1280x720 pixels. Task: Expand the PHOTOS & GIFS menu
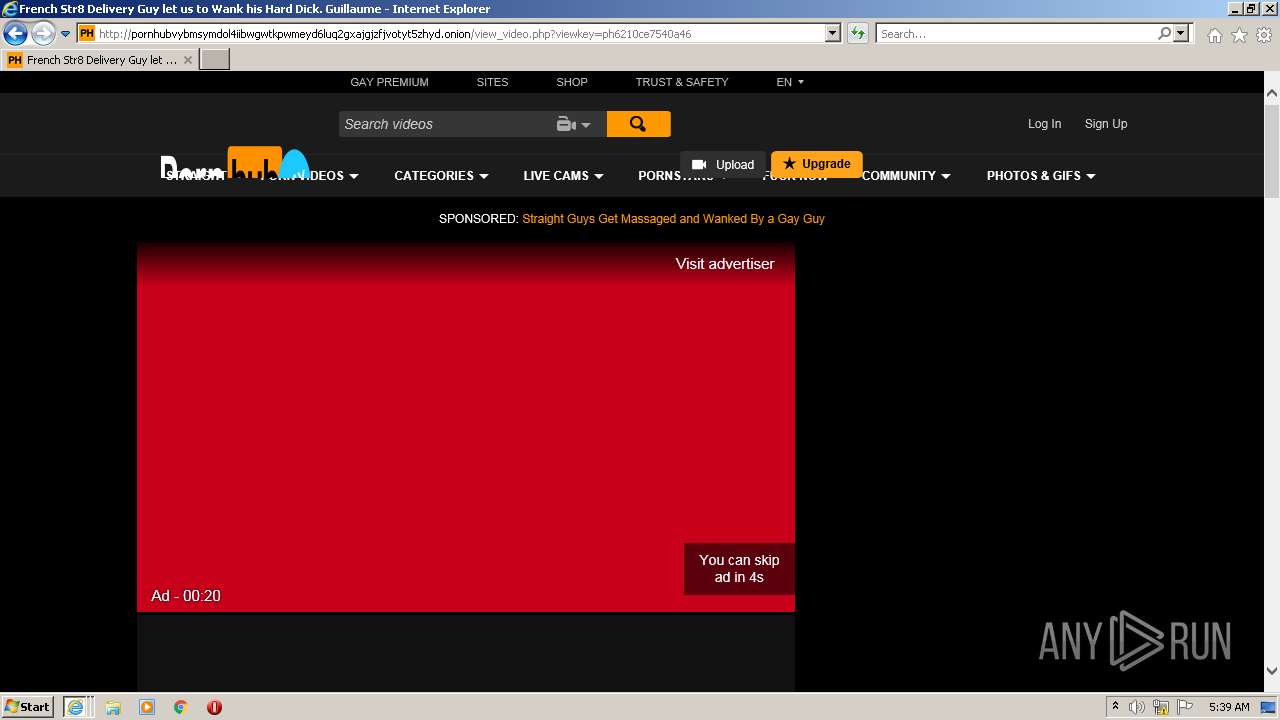pos(1041,176)
